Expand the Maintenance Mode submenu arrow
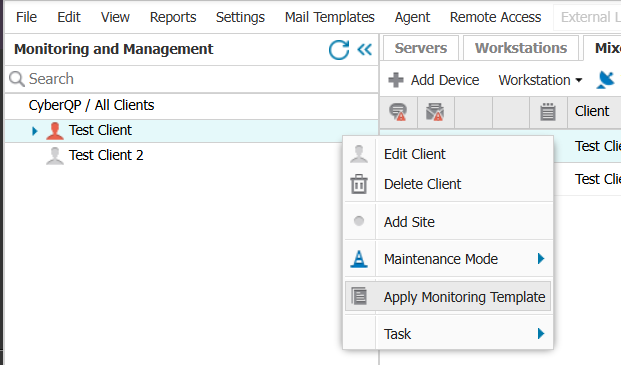Image resolution: width=621 pixels, height=365 pixels. point(541,259)
